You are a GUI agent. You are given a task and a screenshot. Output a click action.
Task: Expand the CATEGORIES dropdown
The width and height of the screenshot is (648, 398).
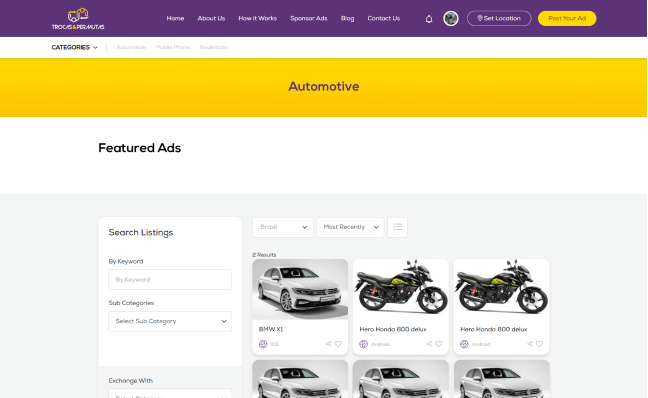(x=74, y=47)
